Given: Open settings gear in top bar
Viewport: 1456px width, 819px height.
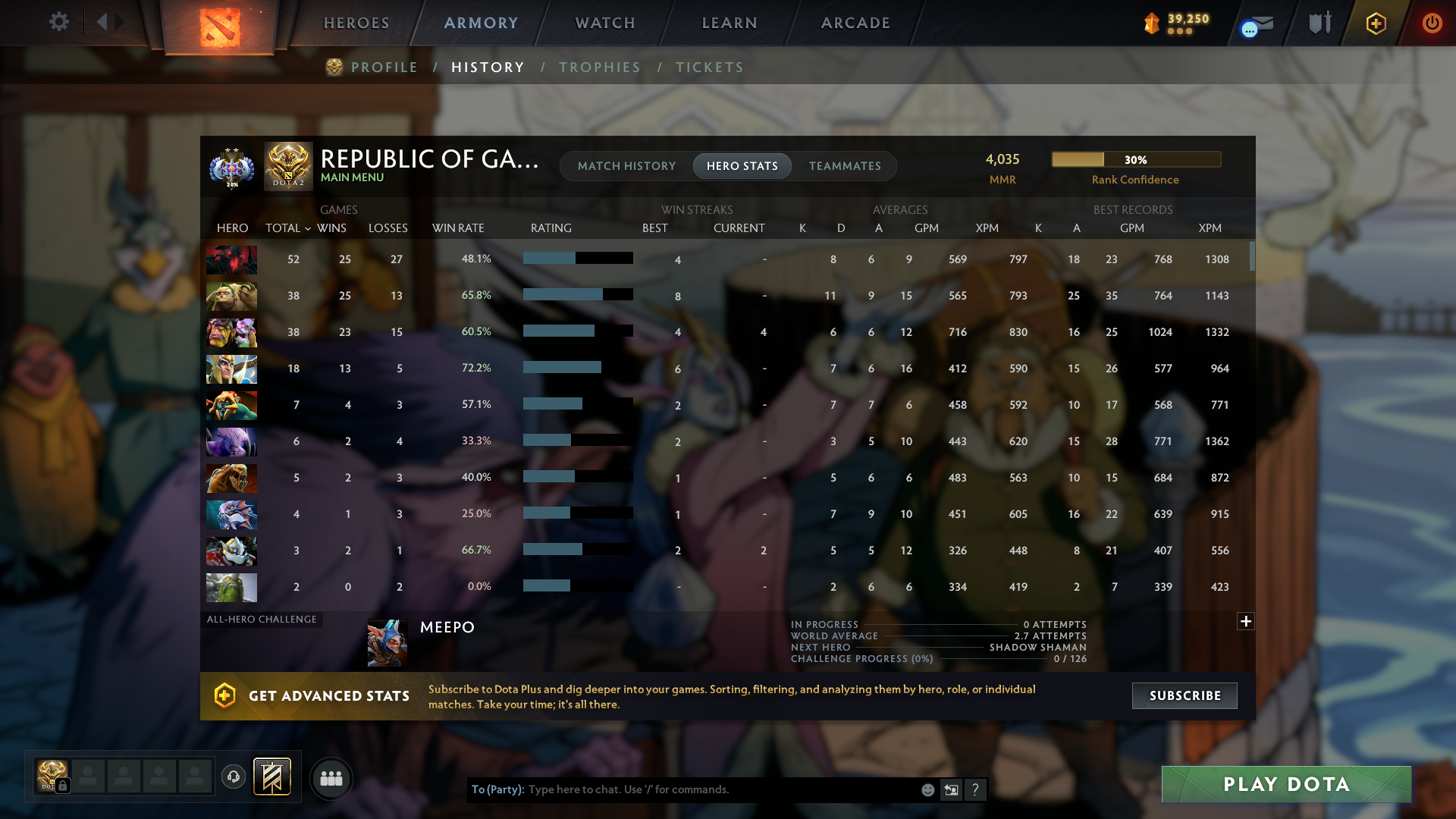Looking at the screenshot, I should coord(59,22).
